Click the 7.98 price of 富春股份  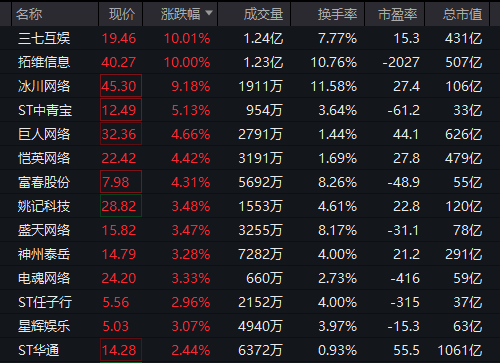point(121,182)
